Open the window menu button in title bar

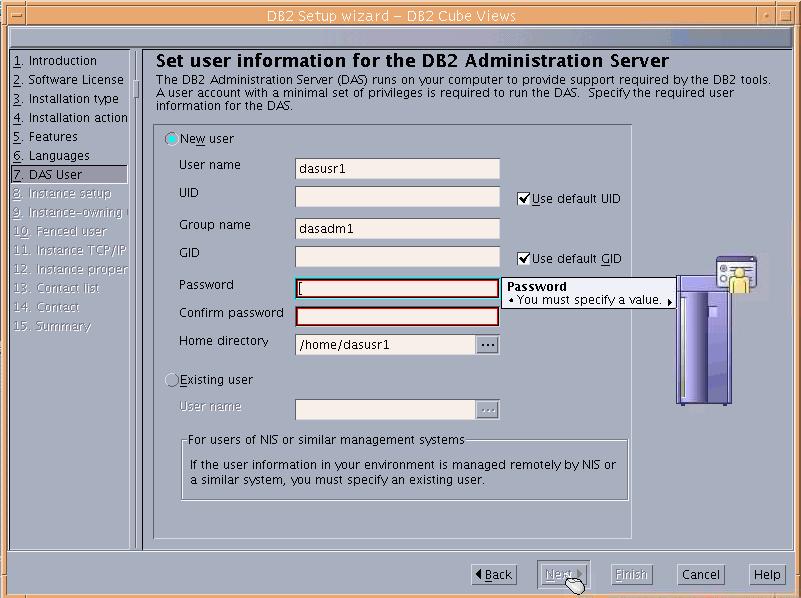(17, 16)
